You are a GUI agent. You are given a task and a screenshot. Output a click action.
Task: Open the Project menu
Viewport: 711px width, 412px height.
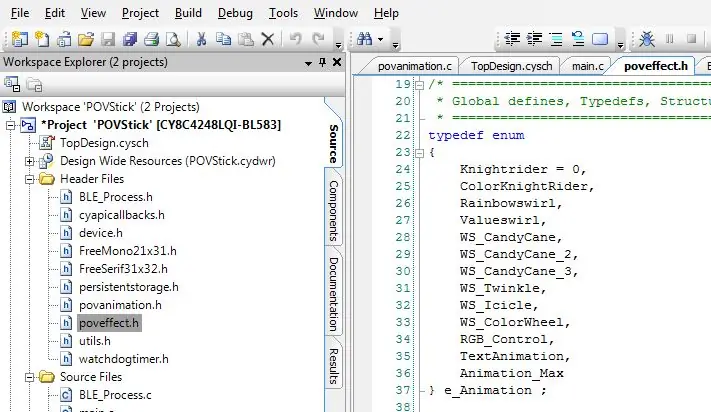pyautogui.click(x=140, y=13)
